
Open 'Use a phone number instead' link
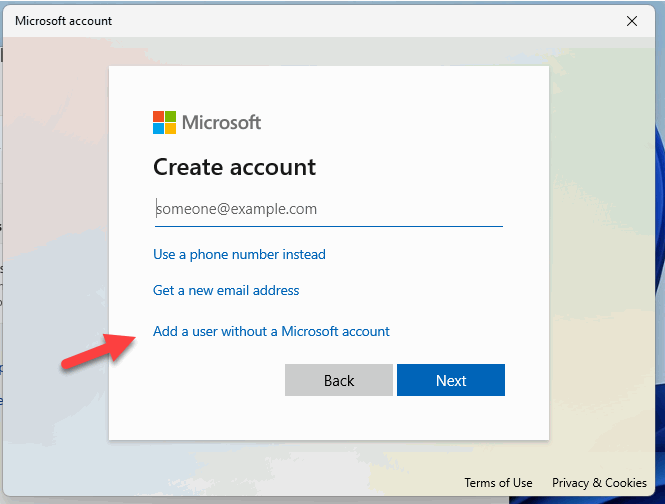point(239,255)
